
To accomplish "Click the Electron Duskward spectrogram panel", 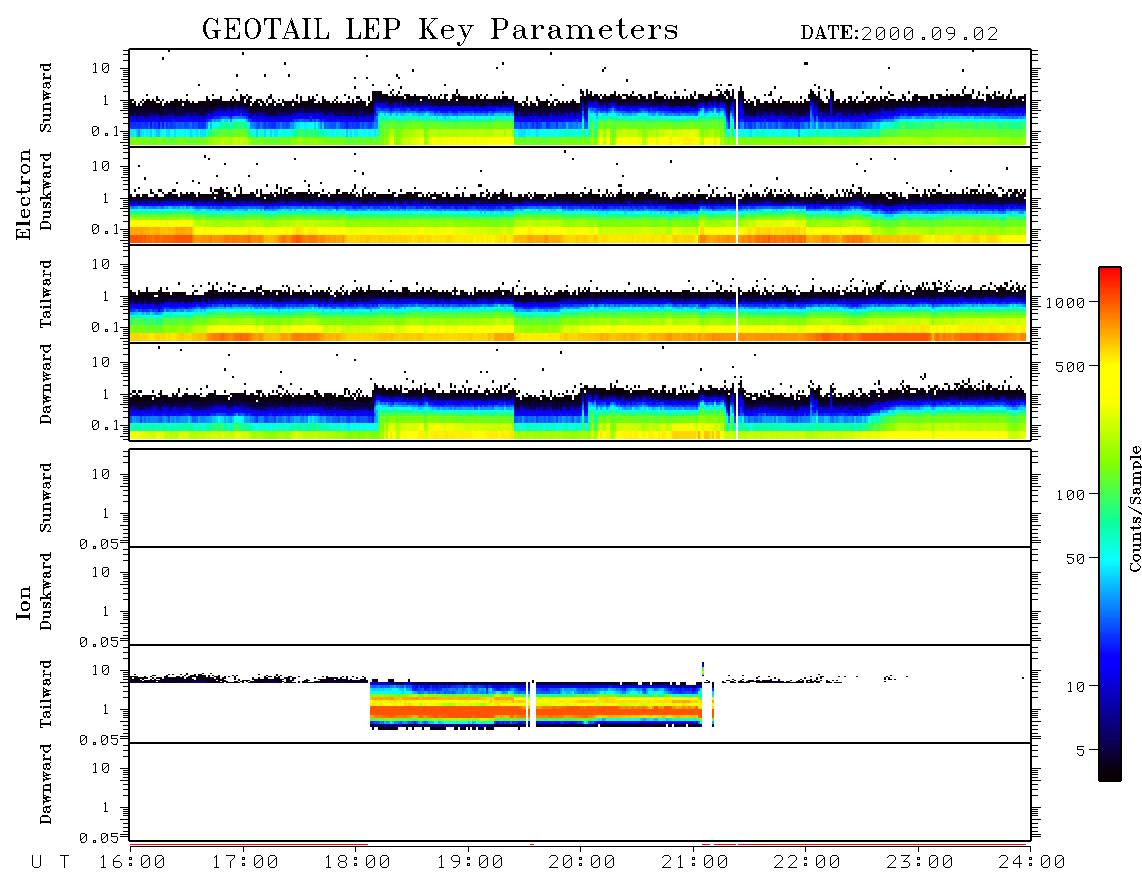I will [x=580, y=195].
